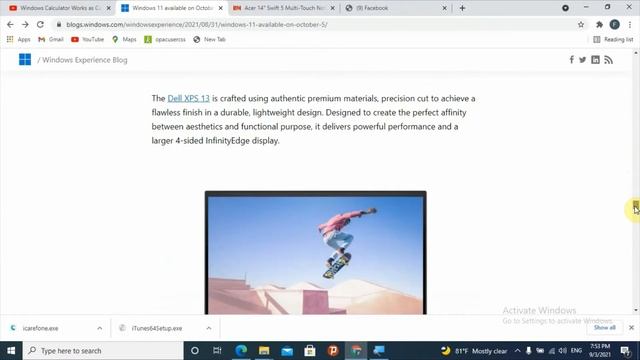Open Microsoft Store from taskbar

click(310, 351)
